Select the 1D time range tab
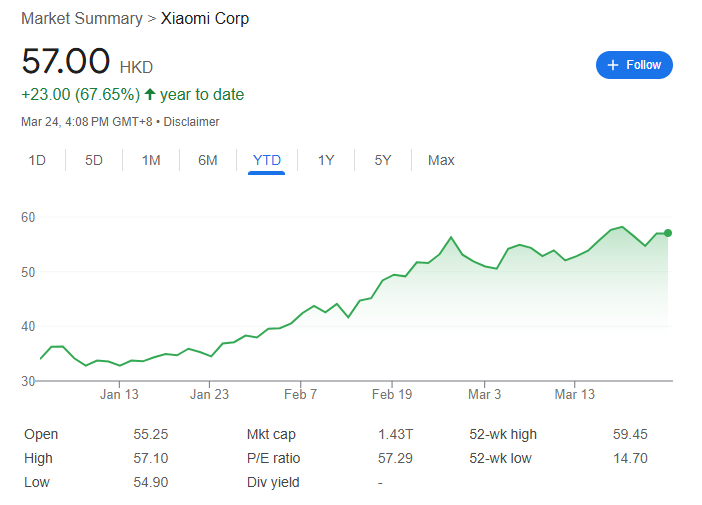 [x=37, y=160]
